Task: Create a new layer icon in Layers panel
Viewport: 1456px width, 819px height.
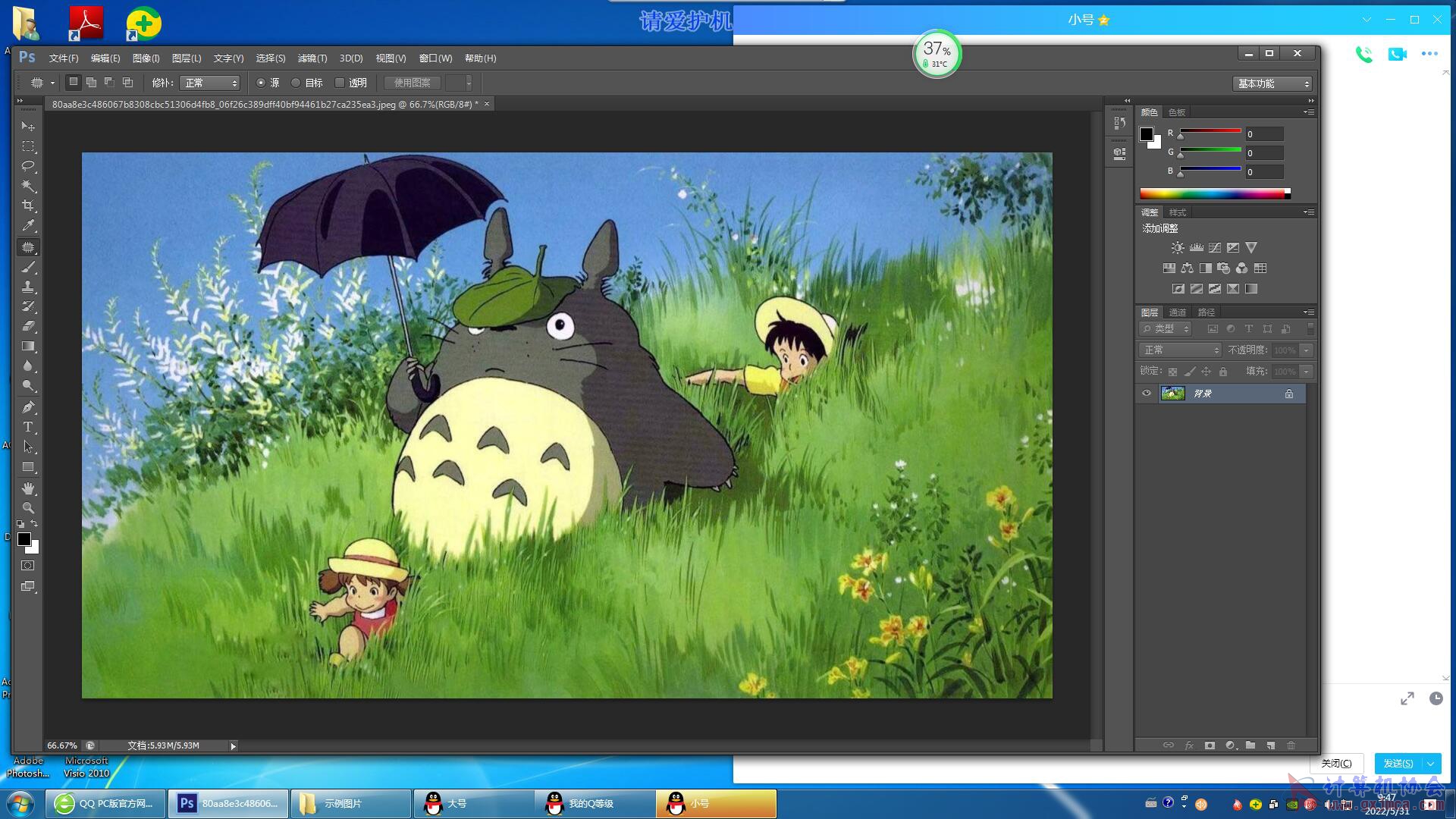Action: click(1271, 745)
